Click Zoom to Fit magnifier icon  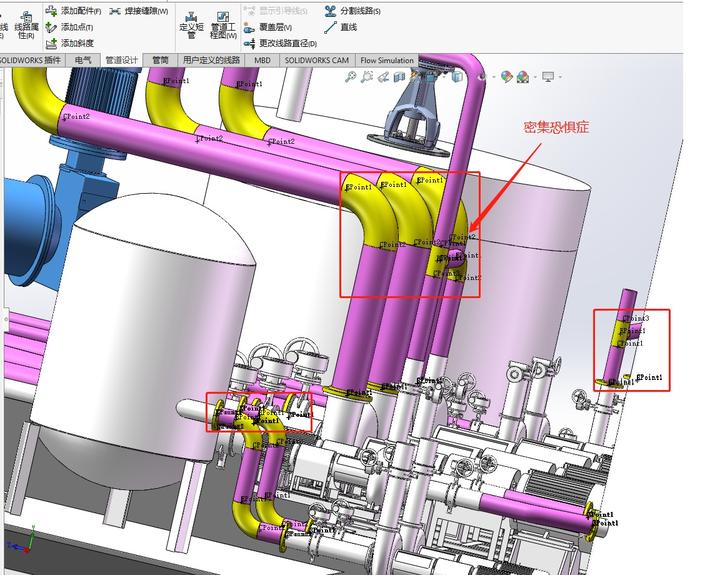(x=351, y=77)
